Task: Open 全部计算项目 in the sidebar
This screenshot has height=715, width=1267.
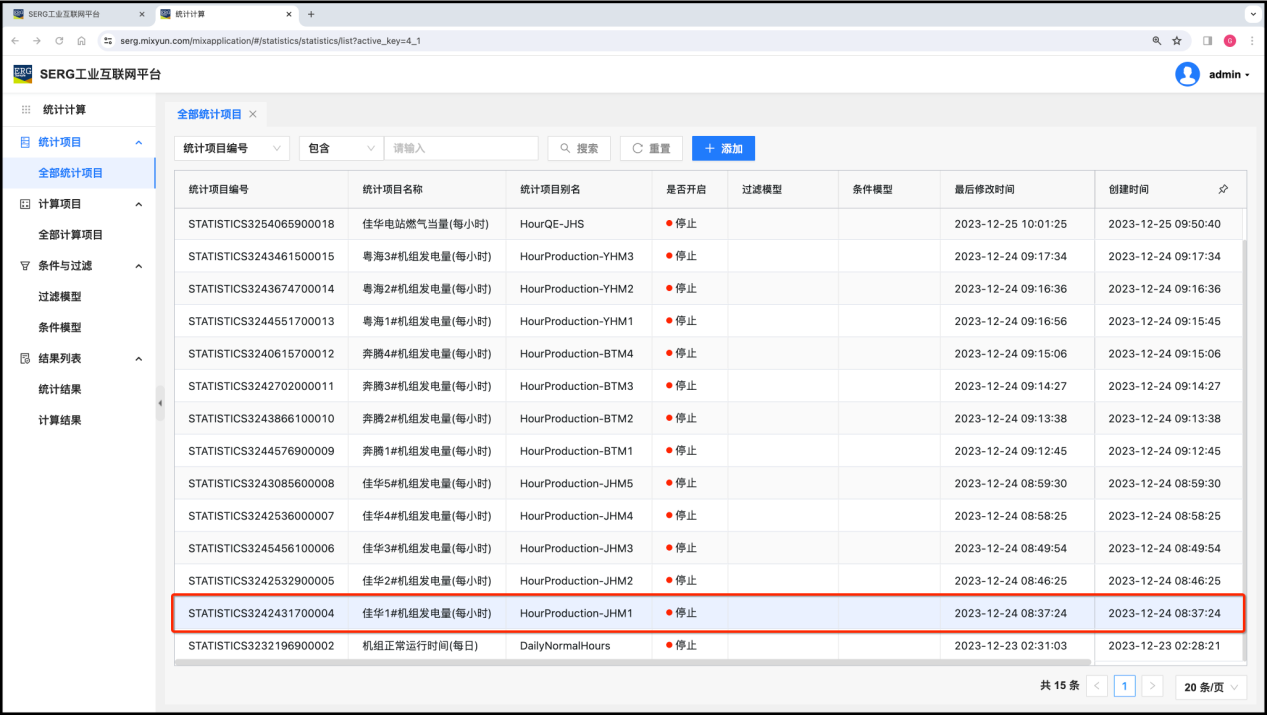Action: 70,235
